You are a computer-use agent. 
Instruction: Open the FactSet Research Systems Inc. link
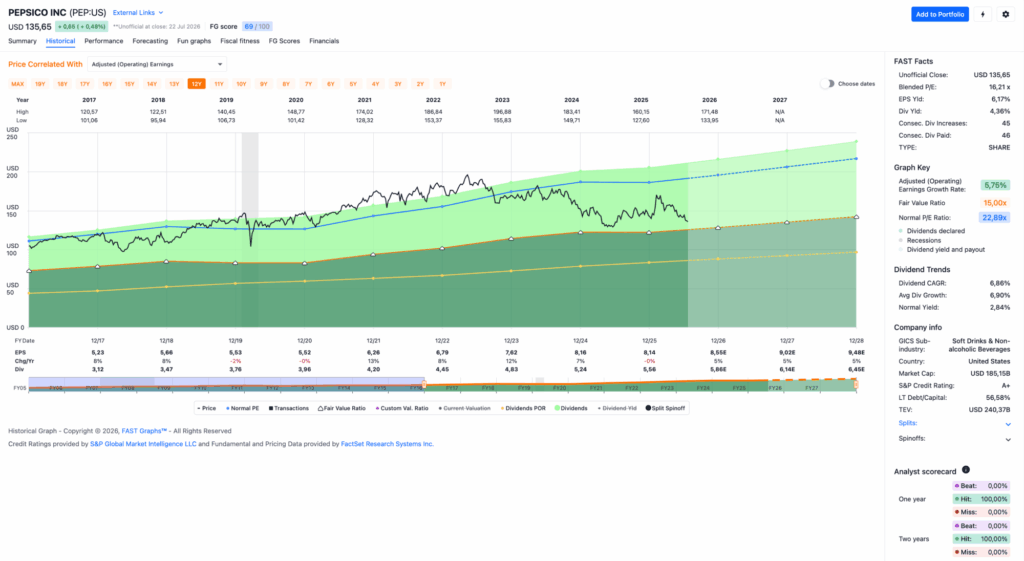click(387, 444)
